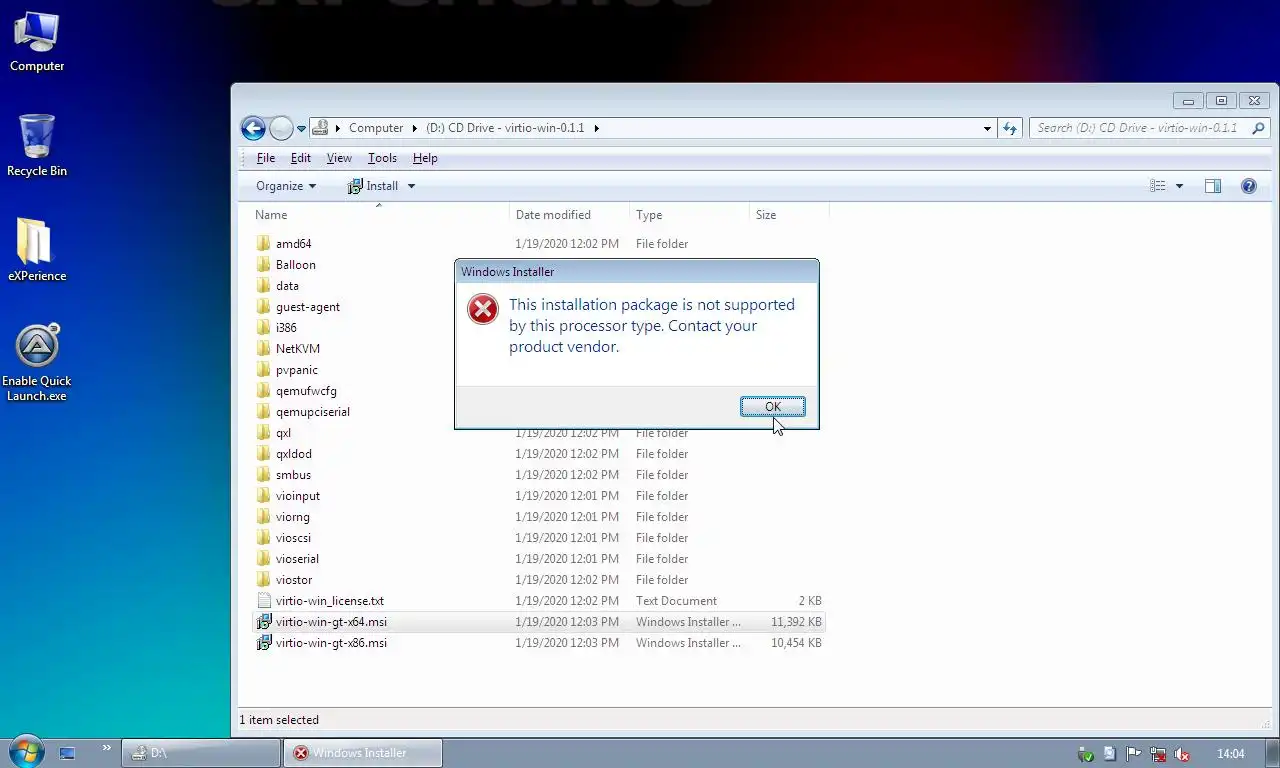The image size is (1280, 768).
Task: Click the Install toolbar button
Action: click(373, 186)
